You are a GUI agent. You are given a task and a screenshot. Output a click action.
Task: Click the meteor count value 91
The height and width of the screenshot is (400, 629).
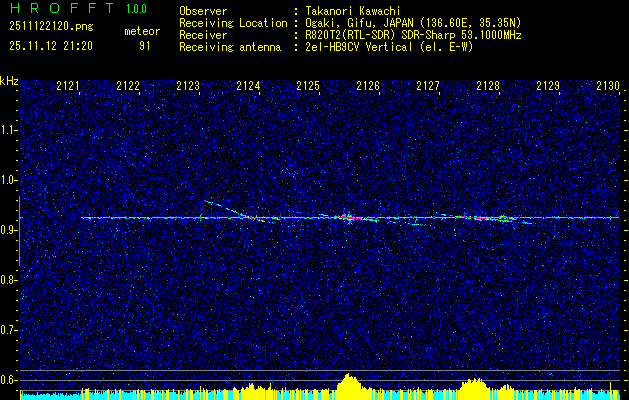pos(145,46)
